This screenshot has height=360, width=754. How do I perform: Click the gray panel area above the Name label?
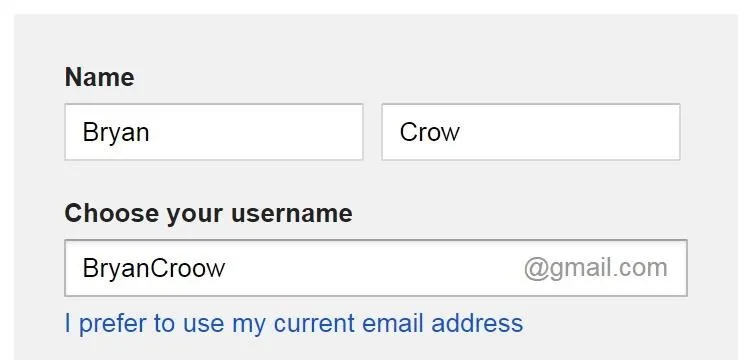point(376,38)
